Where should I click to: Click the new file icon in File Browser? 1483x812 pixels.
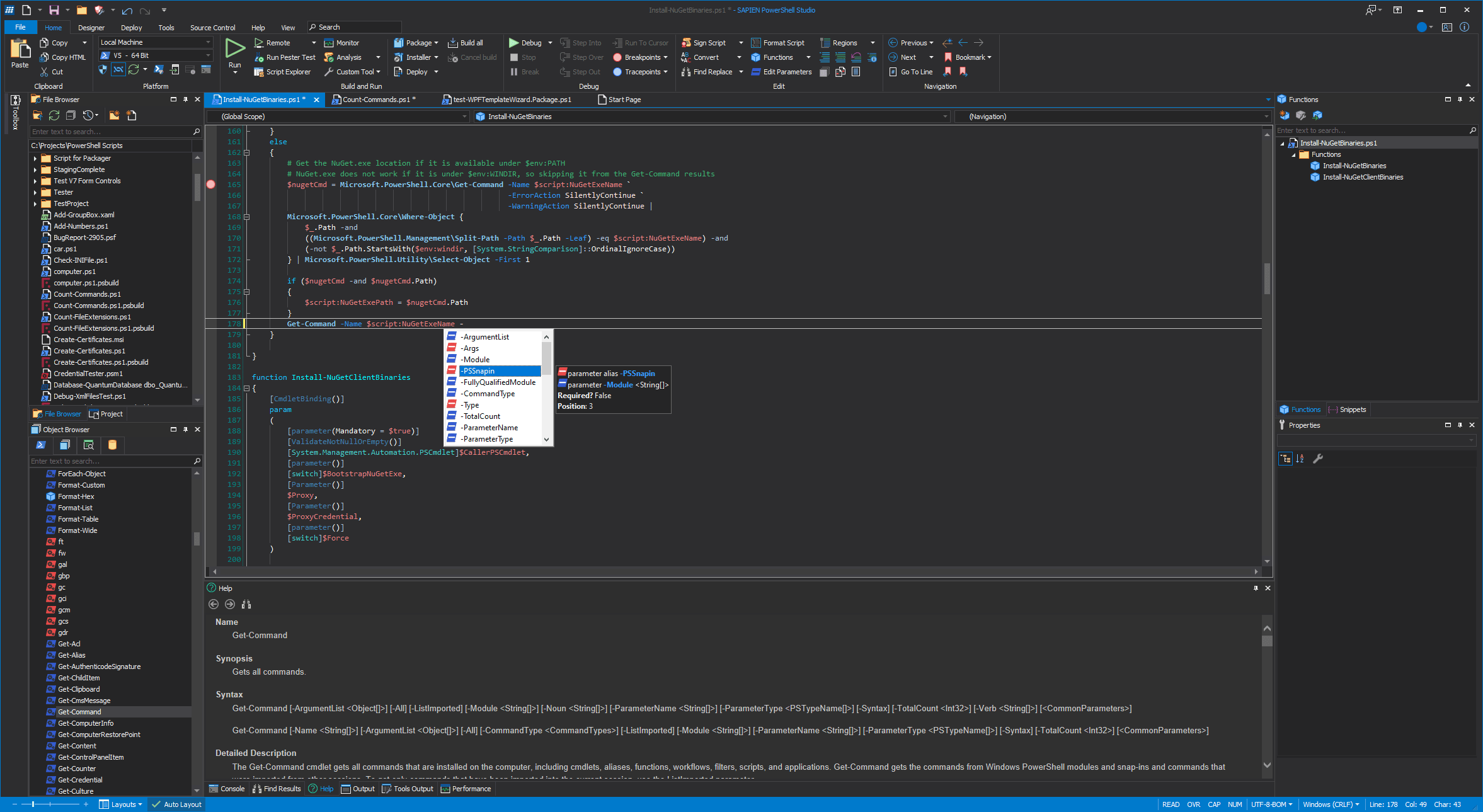click(x=131, y=115)
